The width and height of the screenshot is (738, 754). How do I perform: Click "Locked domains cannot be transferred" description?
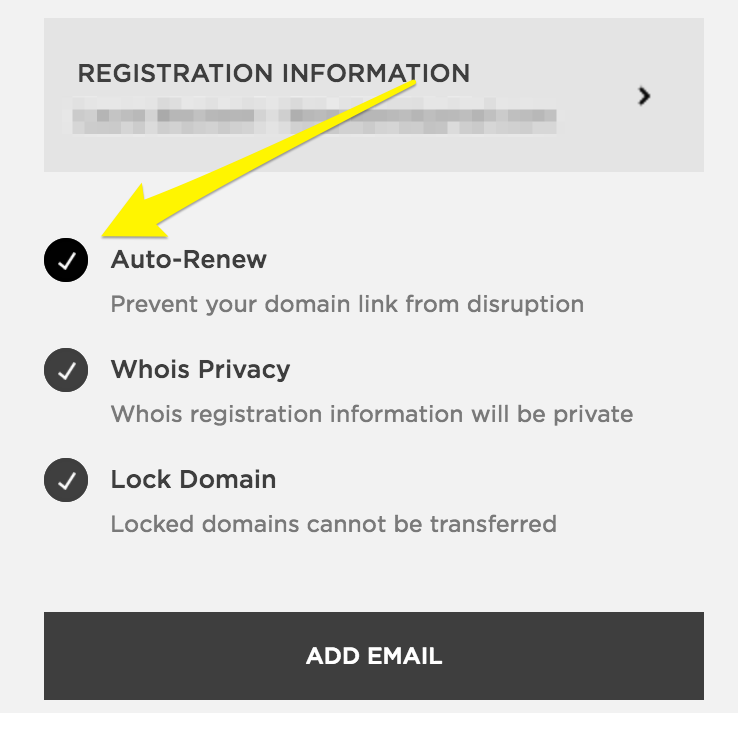[x=333, y=524]
